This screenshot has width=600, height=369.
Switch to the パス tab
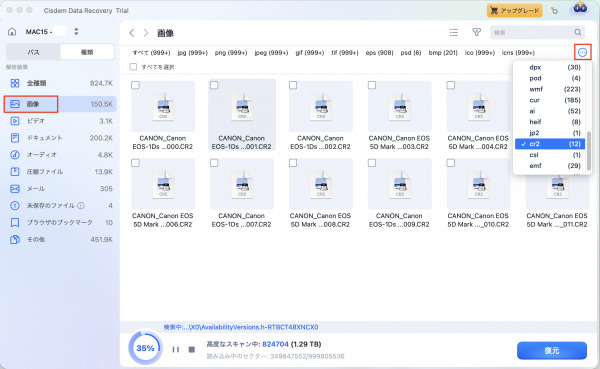coord(33,52)
